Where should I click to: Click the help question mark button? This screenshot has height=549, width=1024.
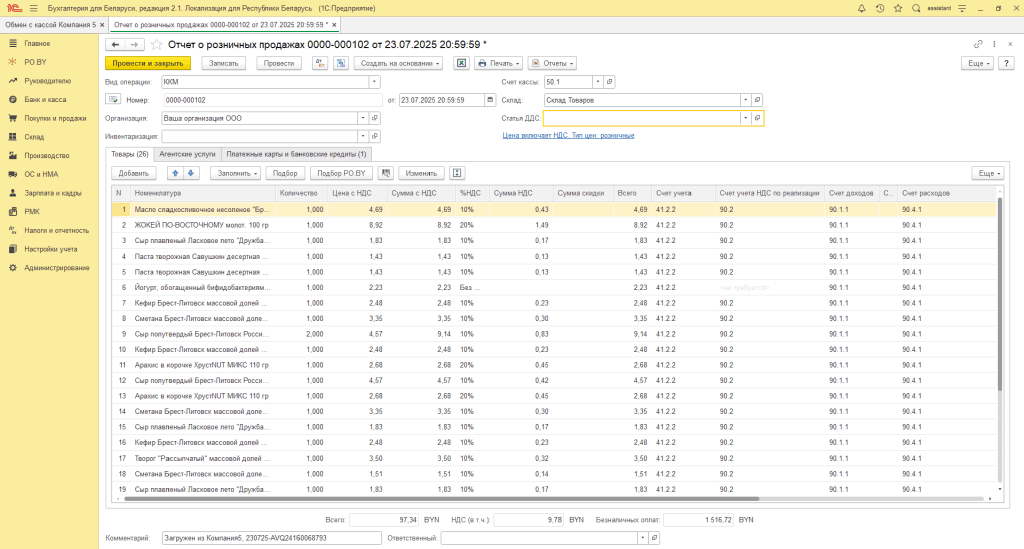pyautogui.click(x=1006, y=63)
